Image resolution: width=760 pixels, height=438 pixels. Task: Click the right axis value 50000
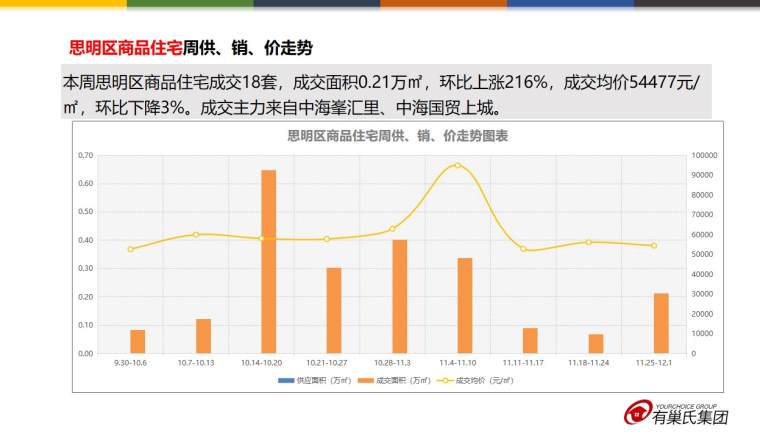point(702,254)
